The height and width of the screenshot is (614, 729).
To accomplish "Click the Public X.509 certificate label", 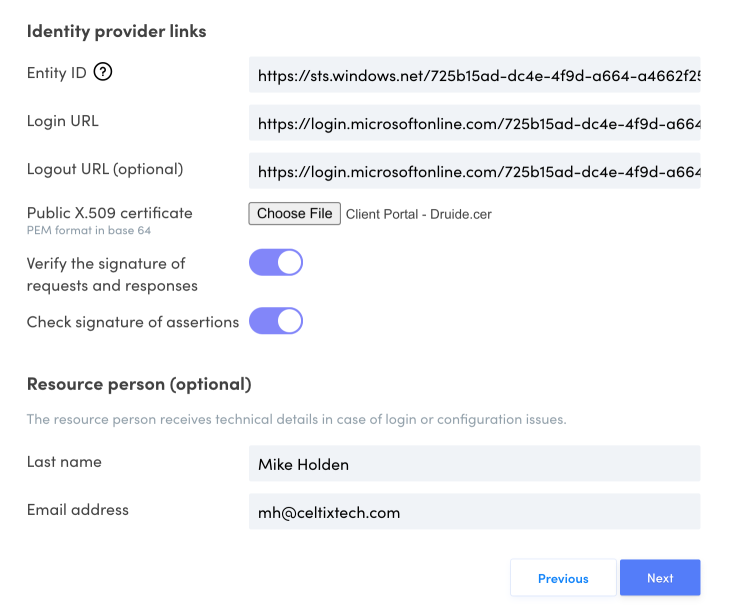I will 109,213.
